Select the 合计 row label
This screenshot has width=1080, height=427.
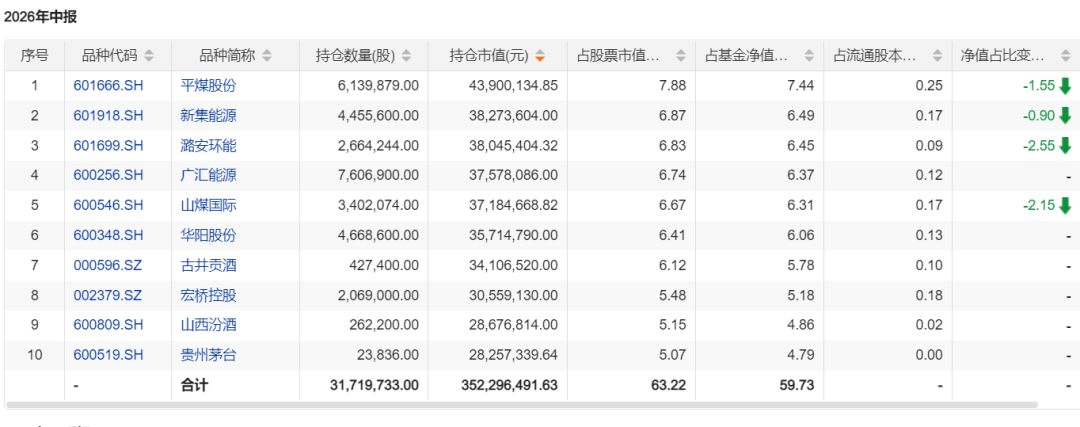coord(194,386)
